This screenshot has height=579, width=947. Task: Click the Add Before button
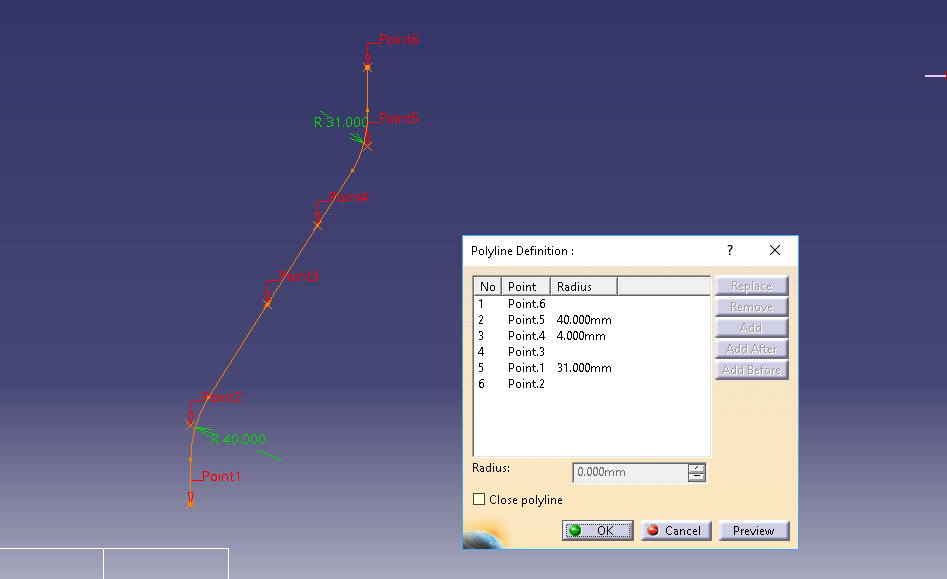[751, 370]
